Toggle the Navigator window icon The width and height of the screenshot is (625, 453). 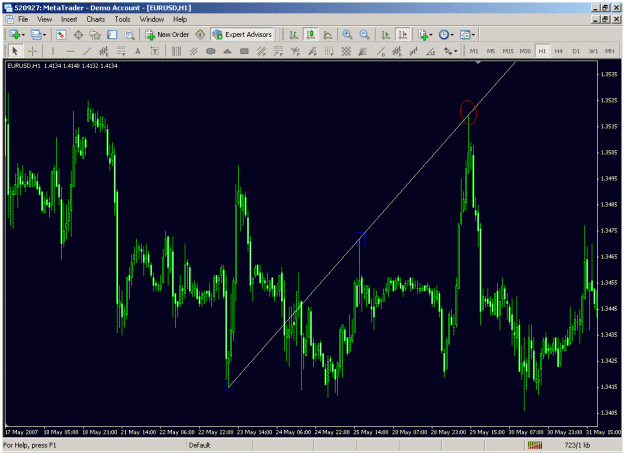95,35
